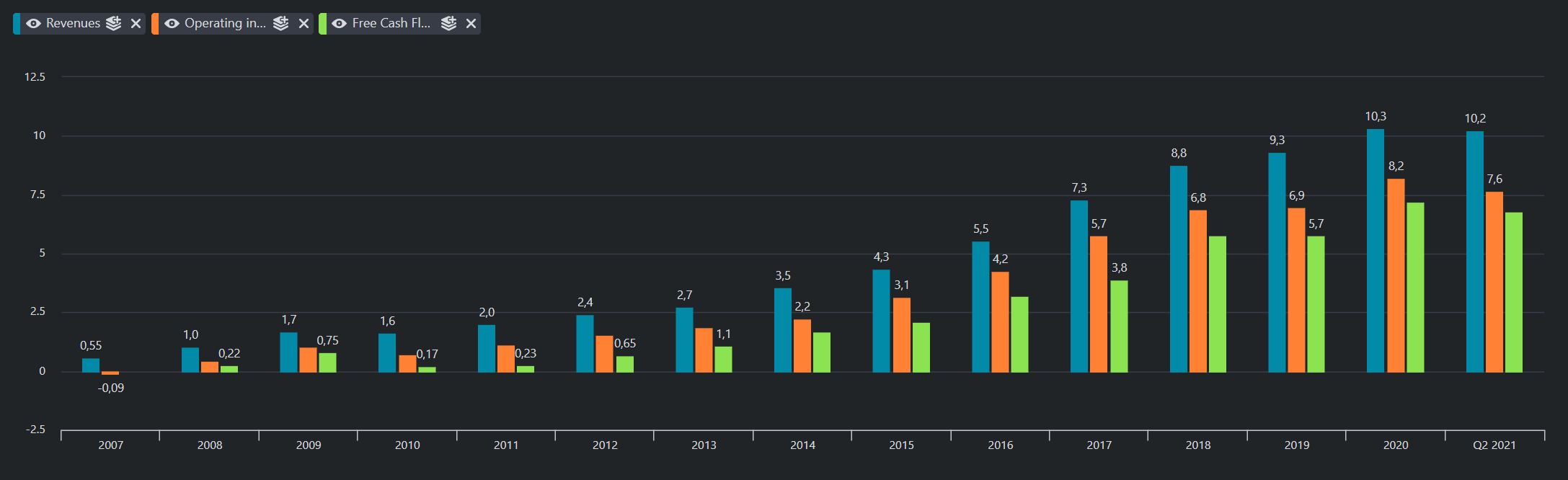Click the '2014' x-axis label
Image resolution: width=1568 pixels, height=480 pixels.
pos(802,445)
